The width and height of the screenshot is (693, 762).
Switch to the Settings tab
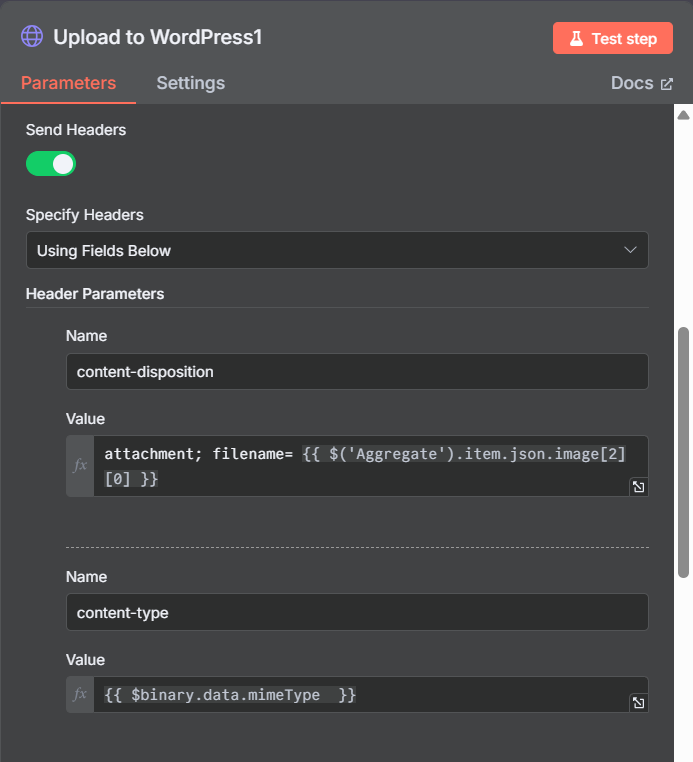191,83
